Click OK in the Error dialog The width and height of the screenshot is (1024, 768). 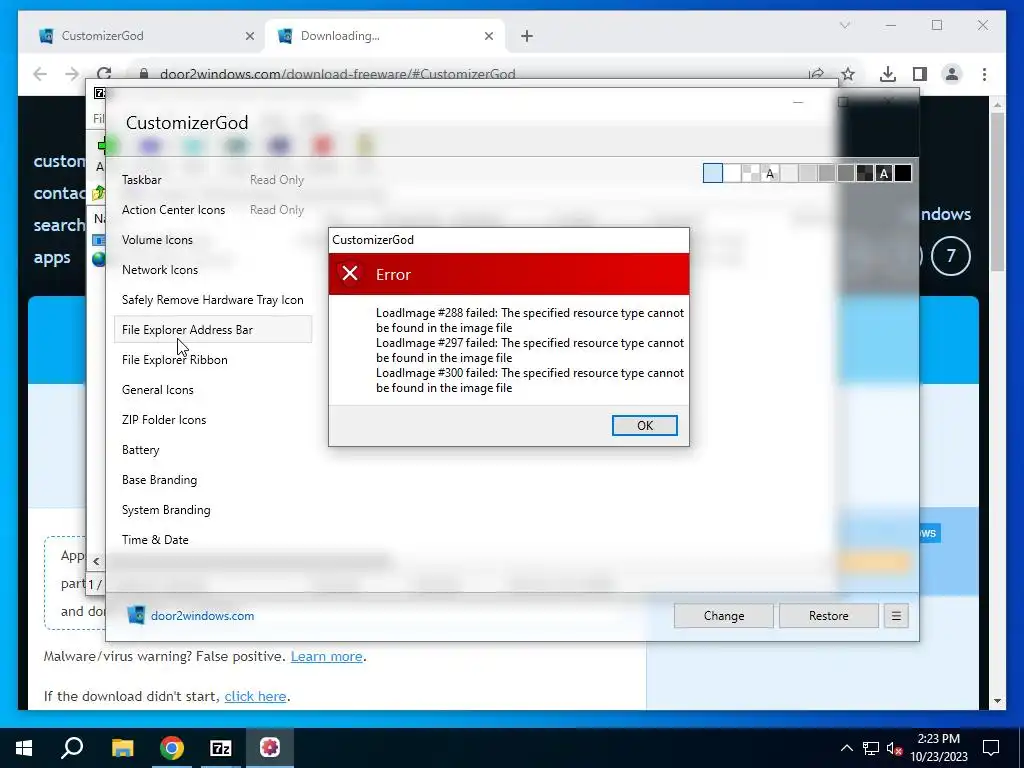click(x=645, y=425)
